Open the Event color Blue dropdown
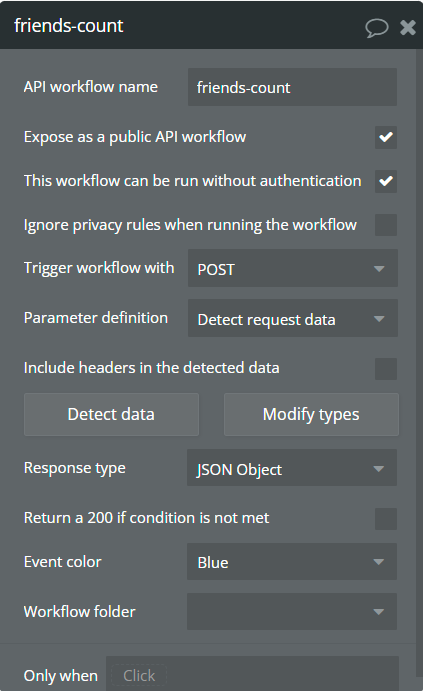Image resolution: width=423 pixels, height=691 pixels. [292, 562]
